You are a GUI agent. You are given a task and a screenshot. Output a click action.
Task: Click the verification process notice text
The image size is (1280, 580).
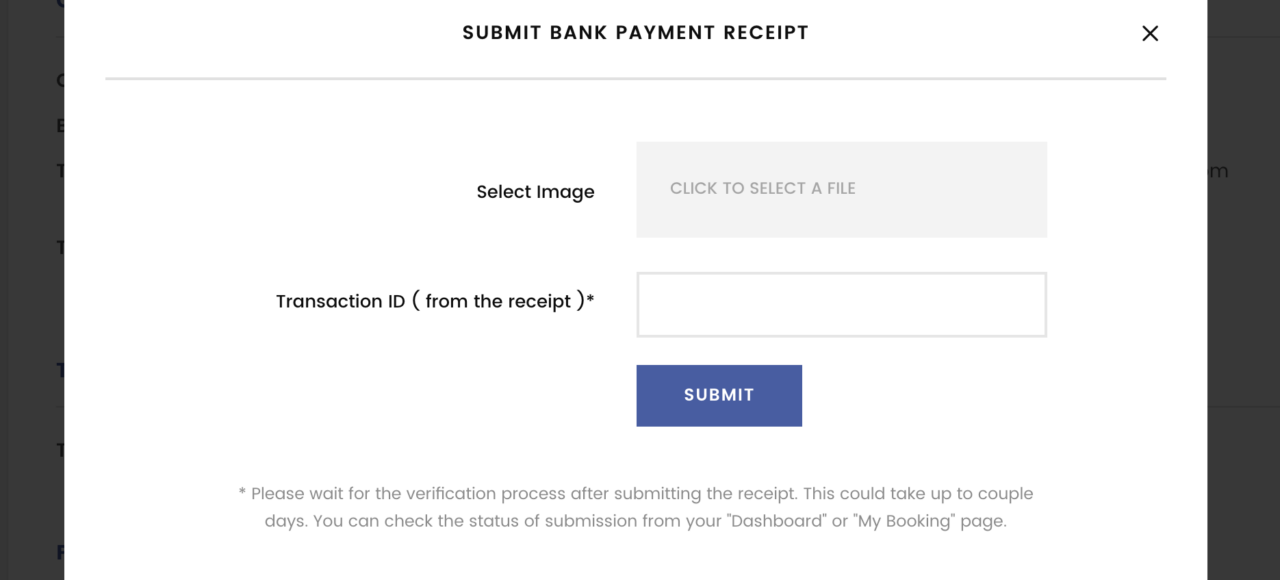point(635,494)
